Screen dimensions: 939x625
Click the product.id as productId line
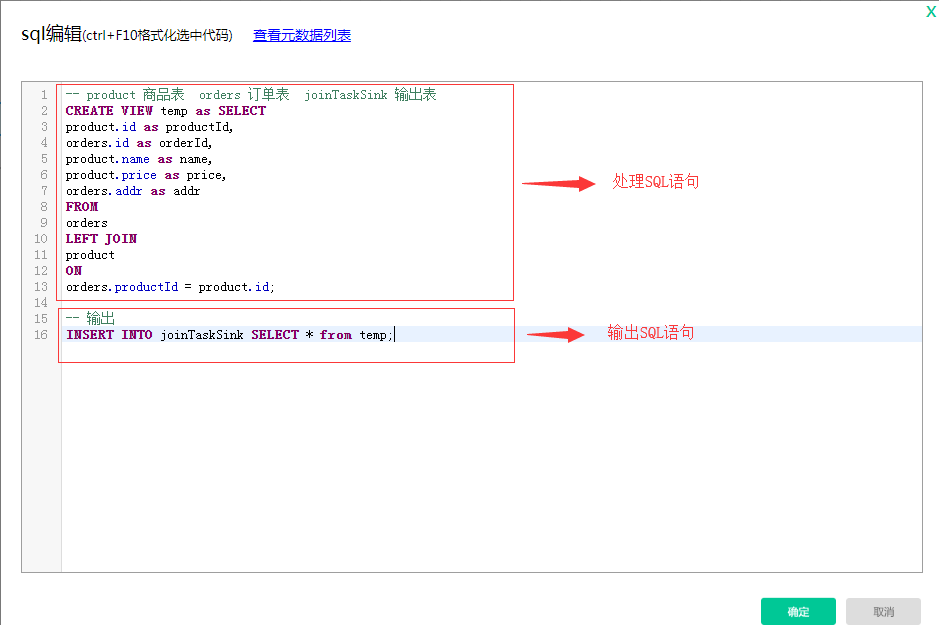tap(149, 127)
